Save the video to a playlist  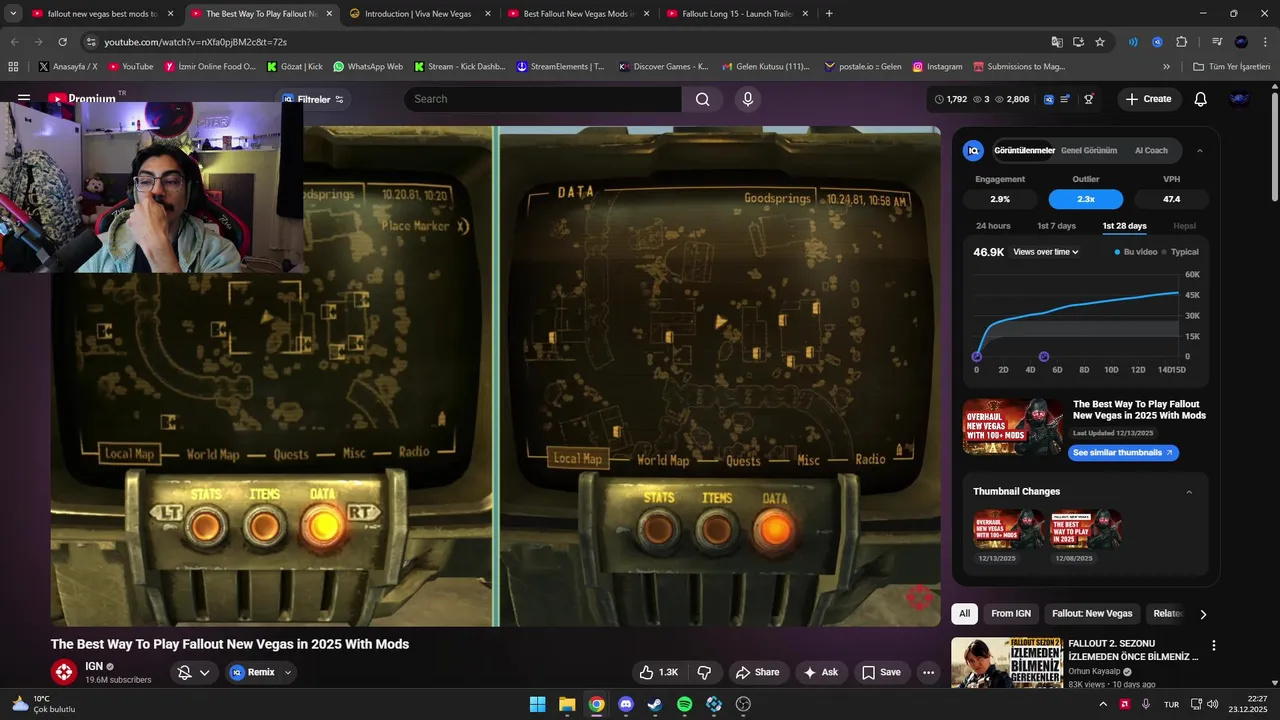[881, 672]
